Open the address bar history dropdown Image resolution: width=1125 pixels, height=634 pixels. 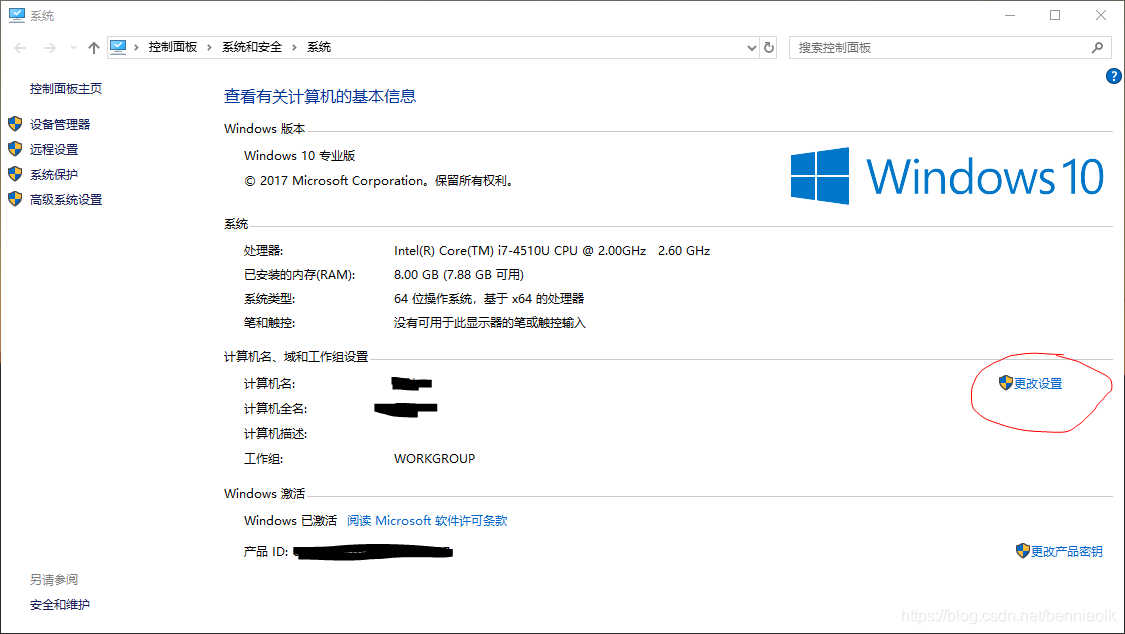point(751,47)
